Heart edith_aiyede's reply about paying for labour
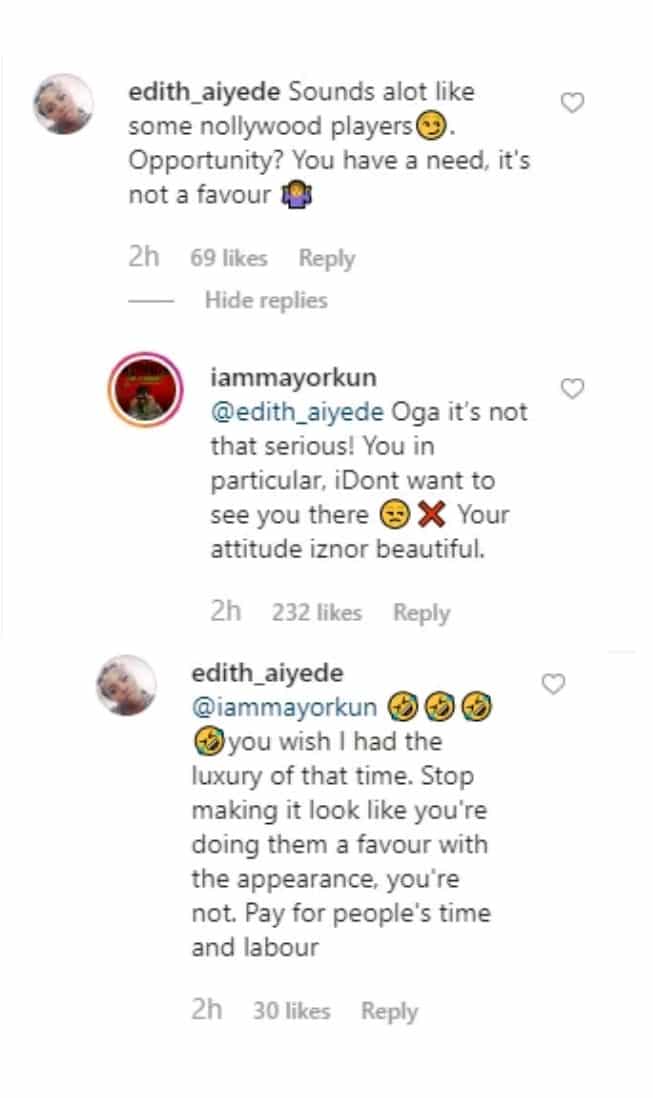This screenshot has height=1098, width=653. point(553,684)
